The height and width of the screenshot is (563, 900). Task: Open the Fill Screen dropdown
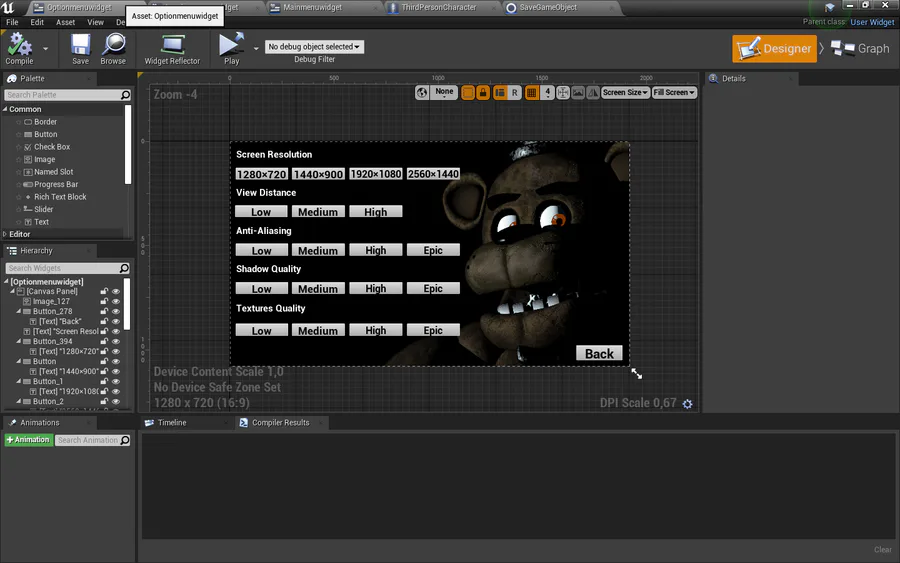pyautogui.click(x=674, y=92)
